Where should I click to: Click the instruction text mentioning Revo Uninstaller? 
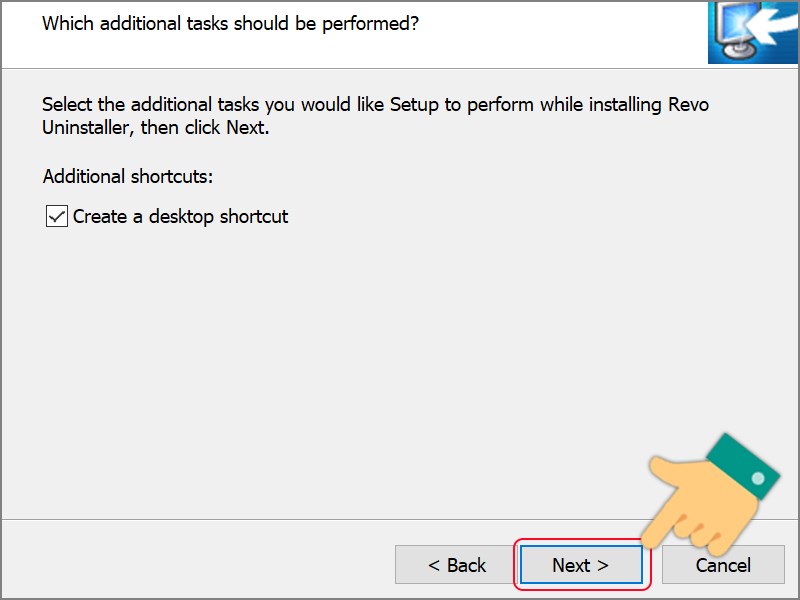pos(376,116)
